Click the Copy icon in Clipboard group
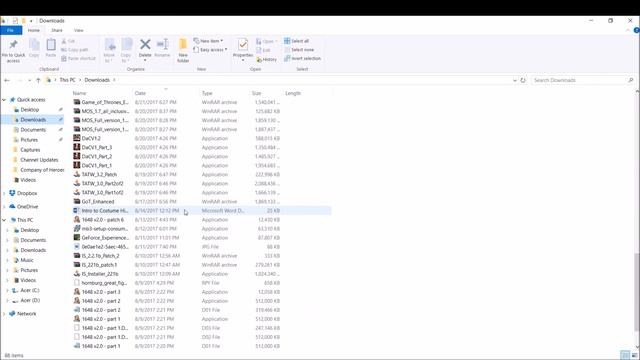The image size is (640, 360). [x=34, y=45]
